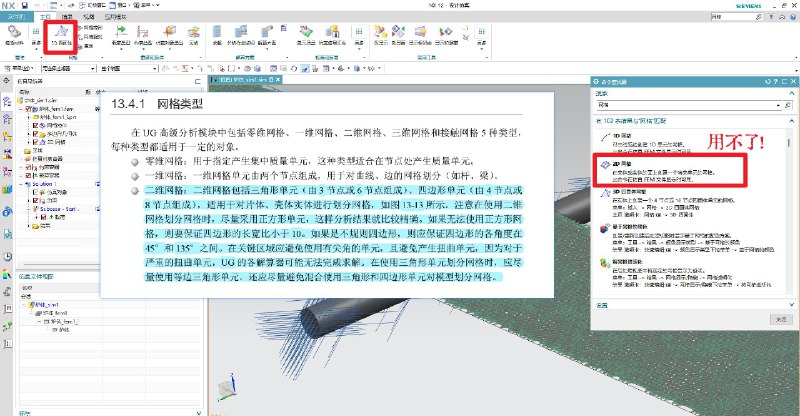Open the Simulation Navigator tab in resource bar
This screenshot has width=800, height=416.
tap(7, 102)
